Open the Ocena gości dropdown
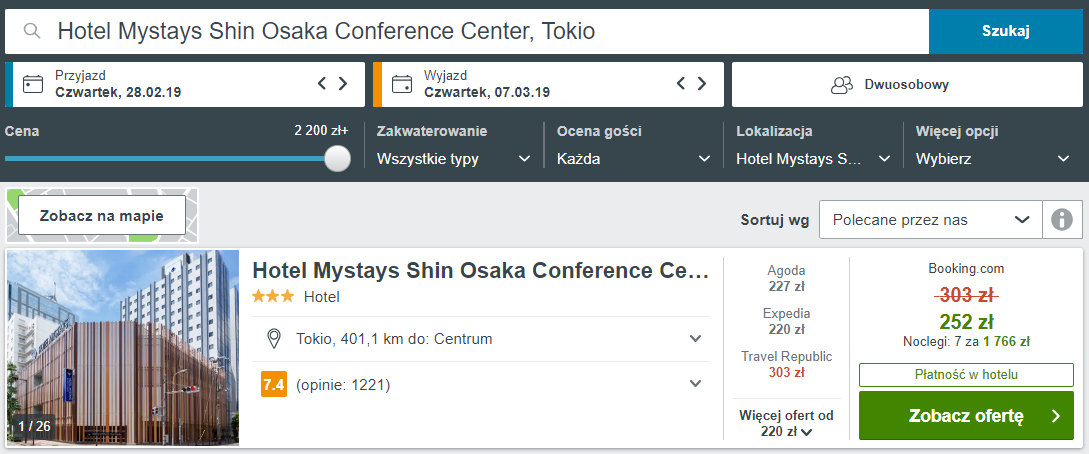 pos(634,159)
